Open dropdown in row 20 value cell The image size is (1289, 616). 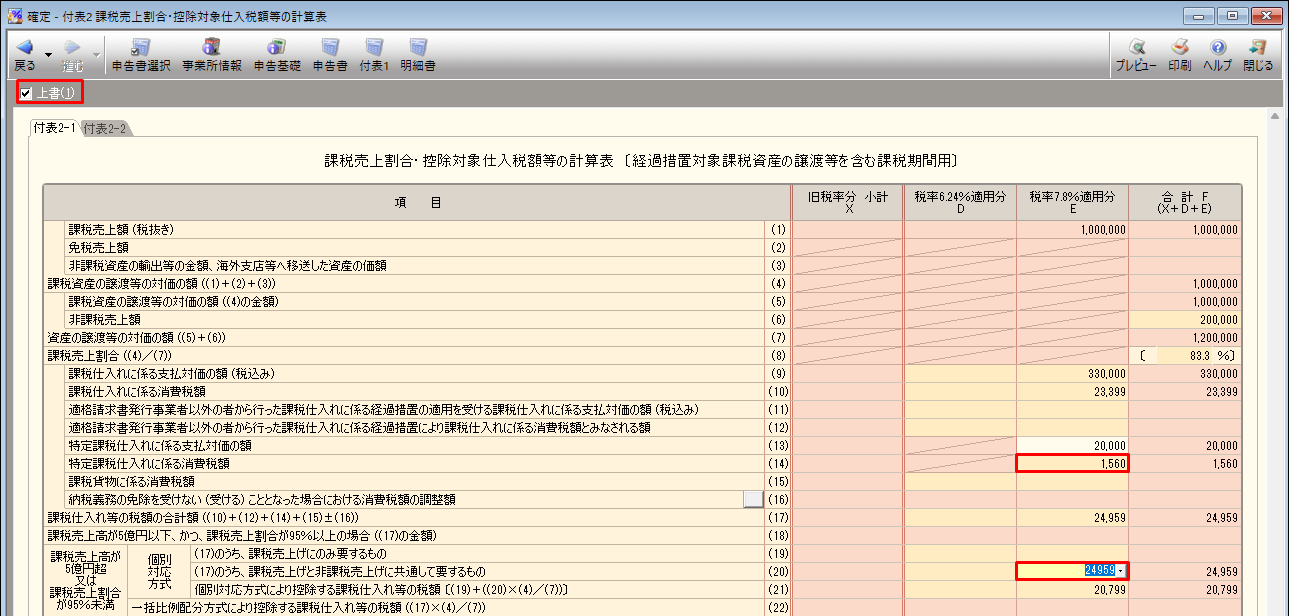(1121, 571)
